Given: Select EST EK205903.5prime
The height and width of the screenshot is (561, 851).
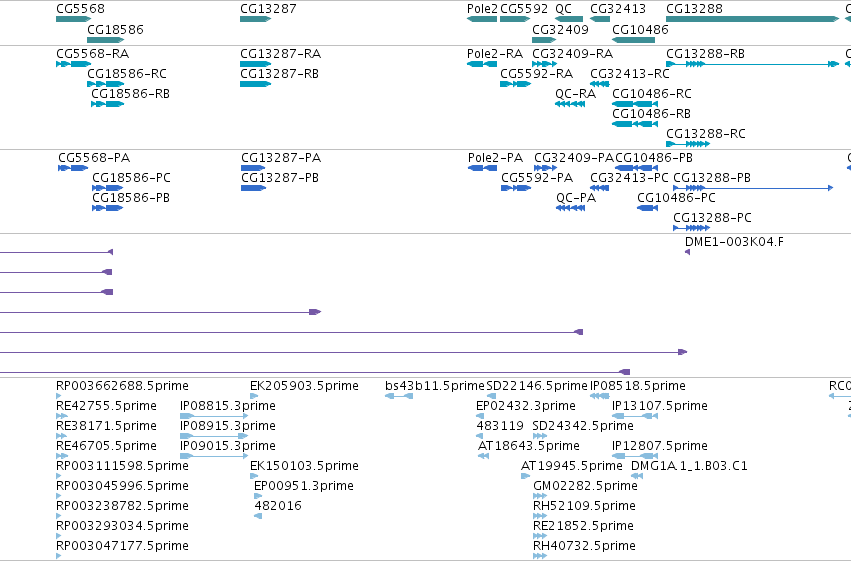Looking at the screenshot, I should click(x=304, y=386).
